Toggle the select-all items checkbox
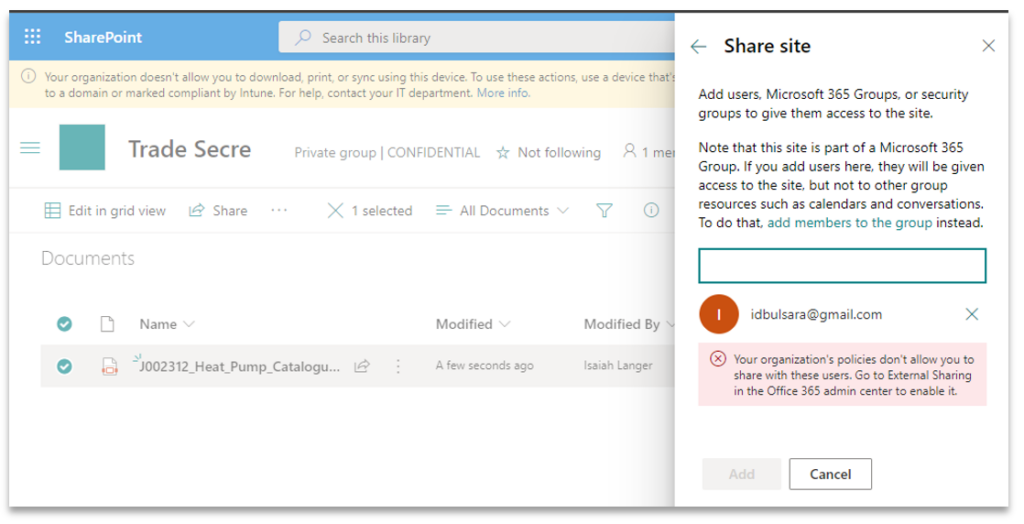 point(64,323)
